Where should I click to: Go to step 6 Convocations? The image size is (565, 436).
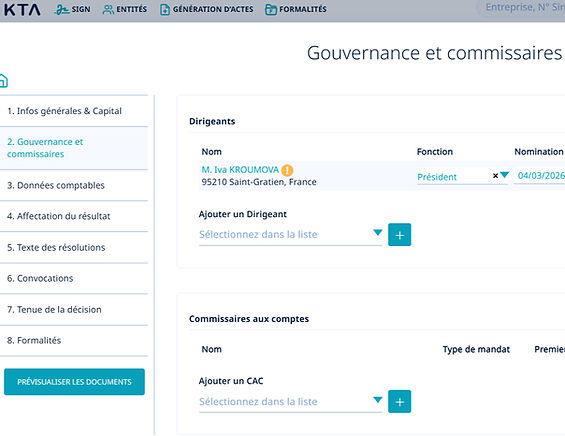74,279
